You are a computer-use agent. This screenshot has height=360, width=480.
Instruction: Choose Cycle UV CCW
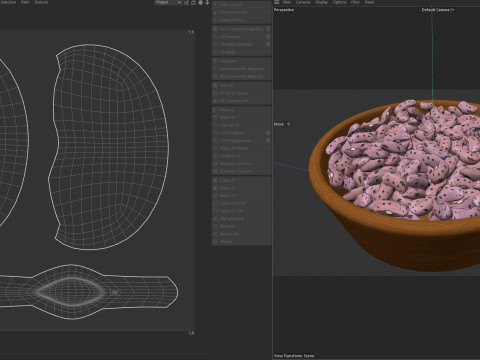click(x=242, y=203)
